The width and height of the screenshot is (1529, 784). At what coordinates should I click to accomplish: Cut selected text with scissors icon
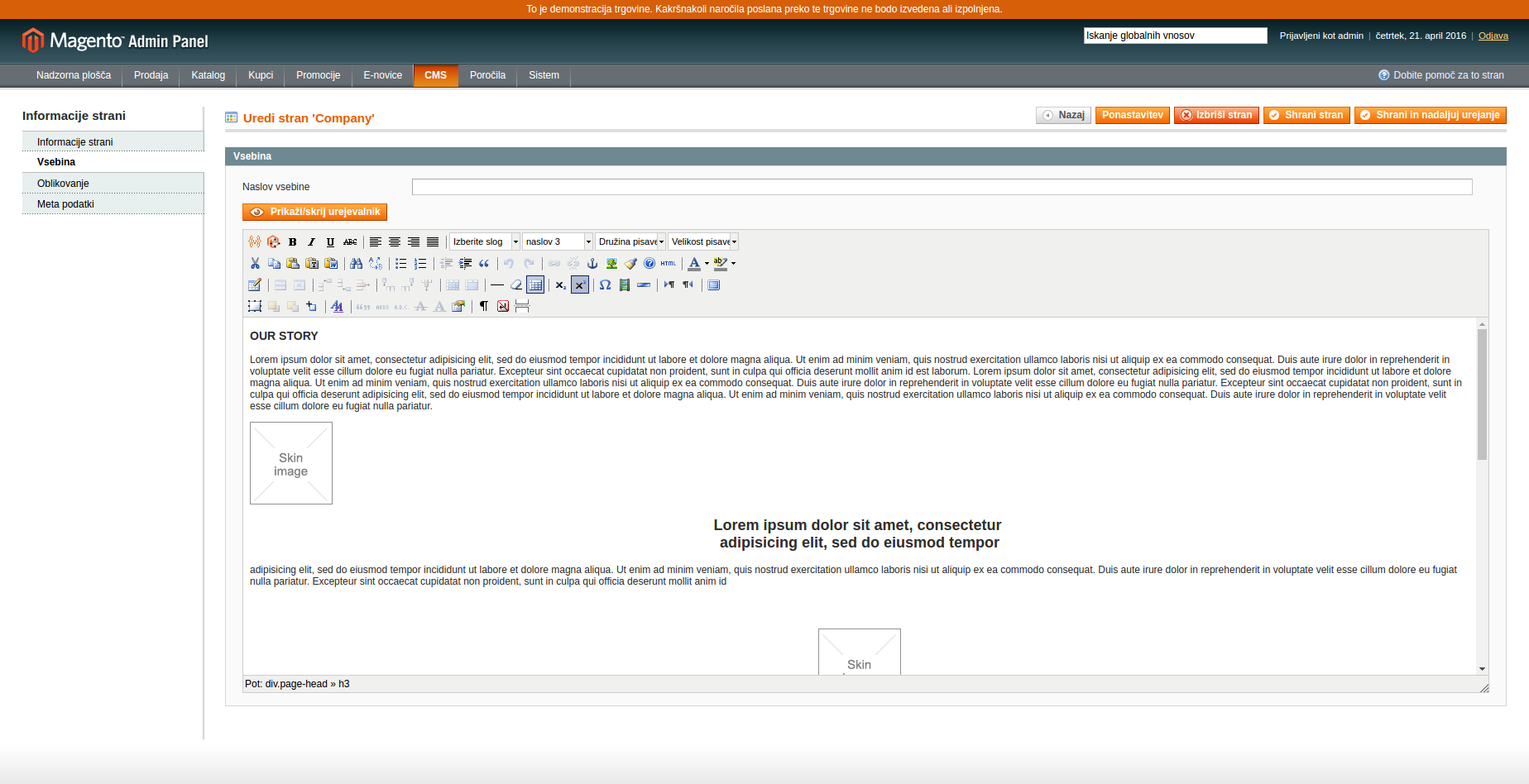[x=255, y=263]
